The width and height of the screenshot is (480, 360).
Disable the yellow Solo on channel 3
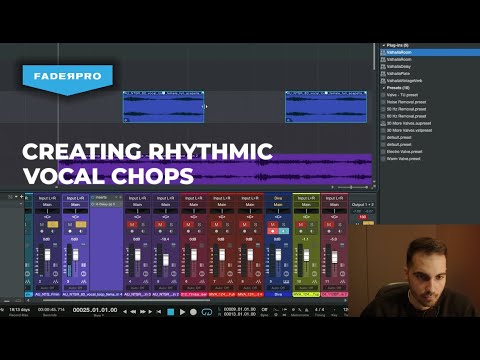pos(81,225)
